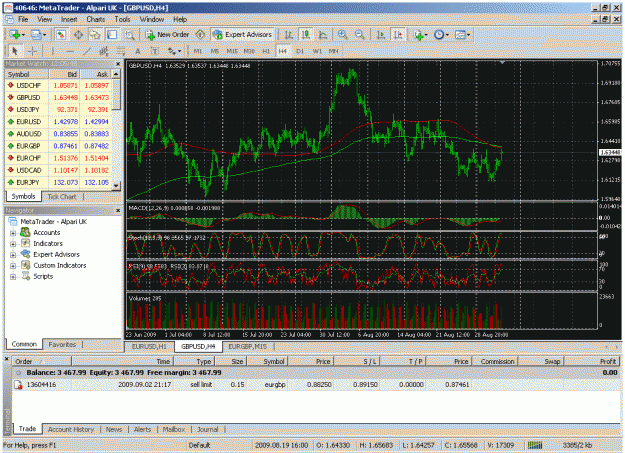Open the Periods clock dropdown
Viewport: 625px width, 453px height.
tap(441, 35)
